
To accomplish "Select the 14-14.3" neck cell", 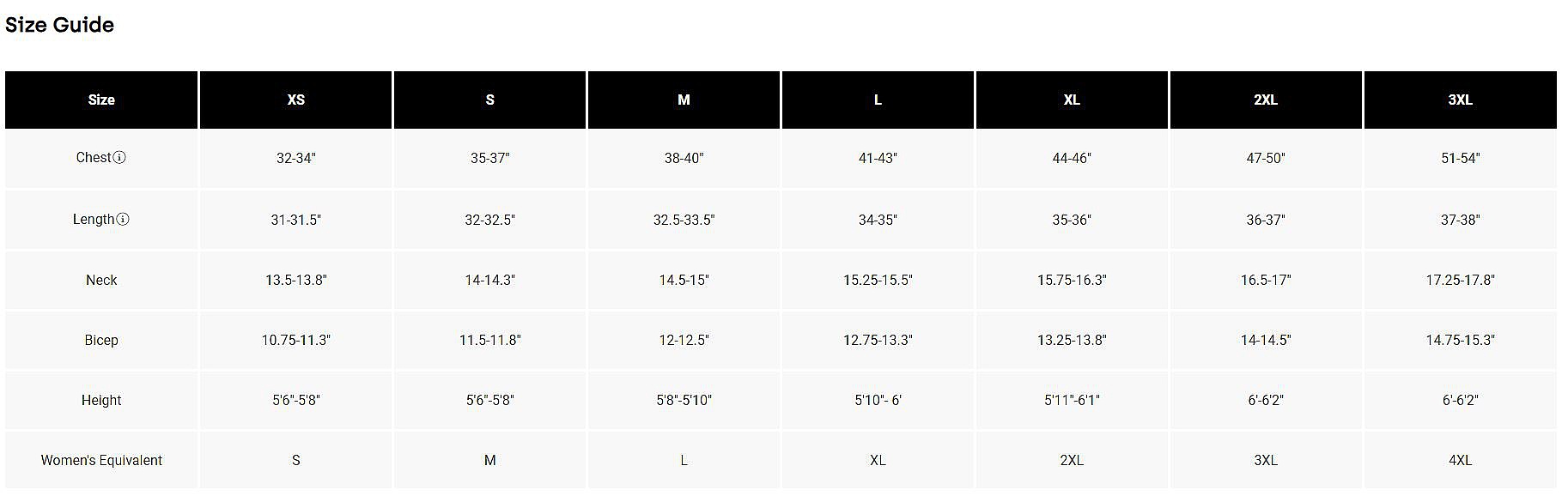I will (489, 281).
